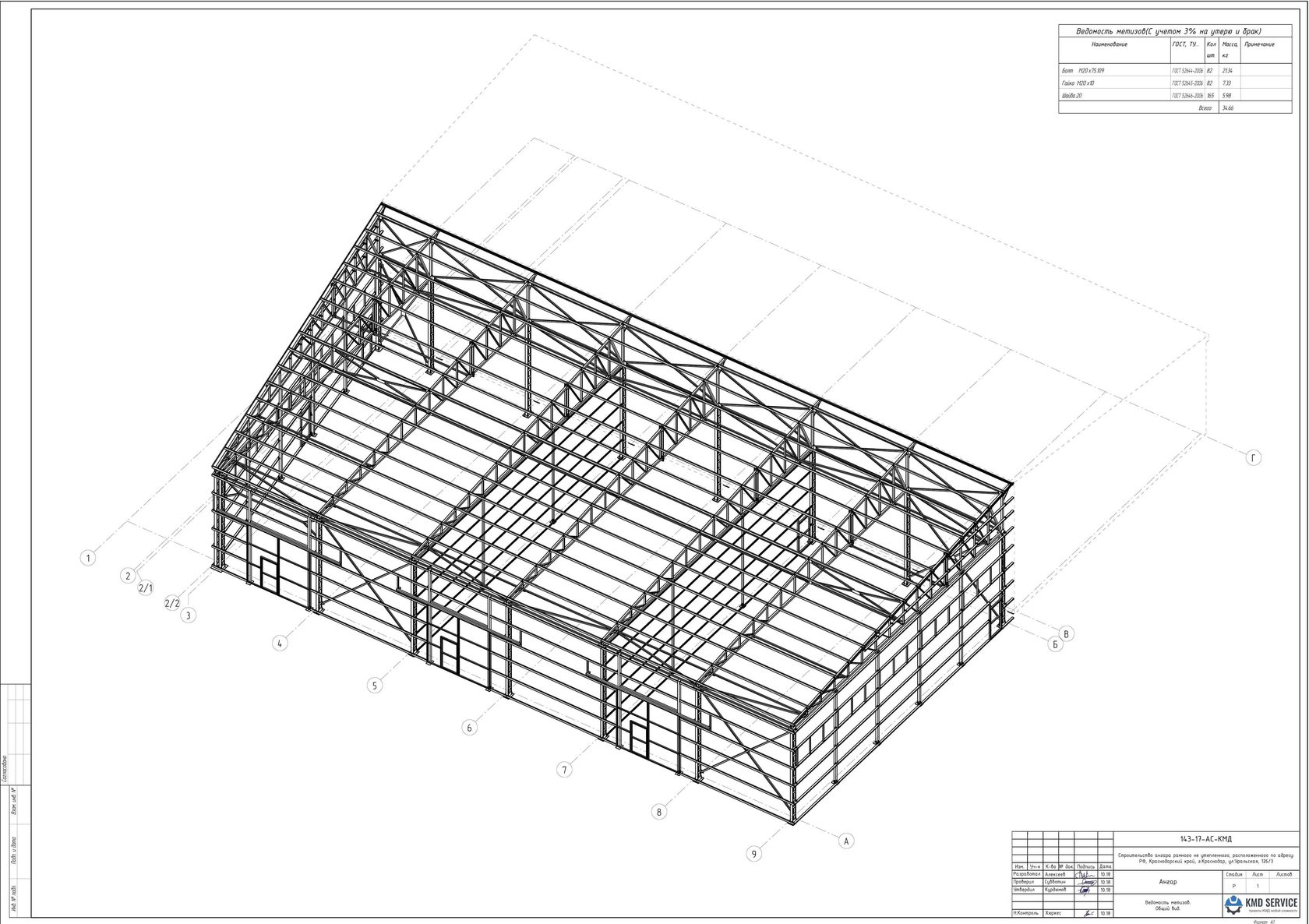Click the 'Стадия' header cell
Viewport: 1309px width, 924px height.
pos(1233,874)
